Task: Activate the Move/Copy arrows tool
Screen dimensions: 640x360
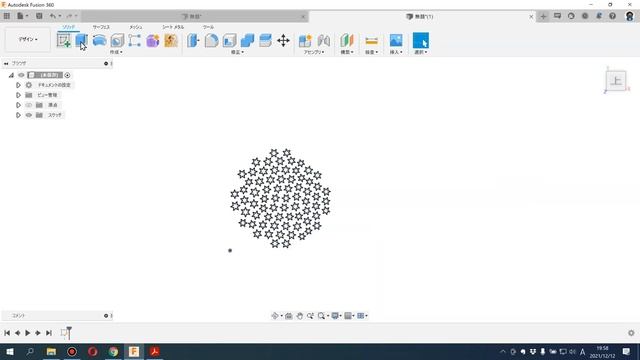Action: [283, 40]
